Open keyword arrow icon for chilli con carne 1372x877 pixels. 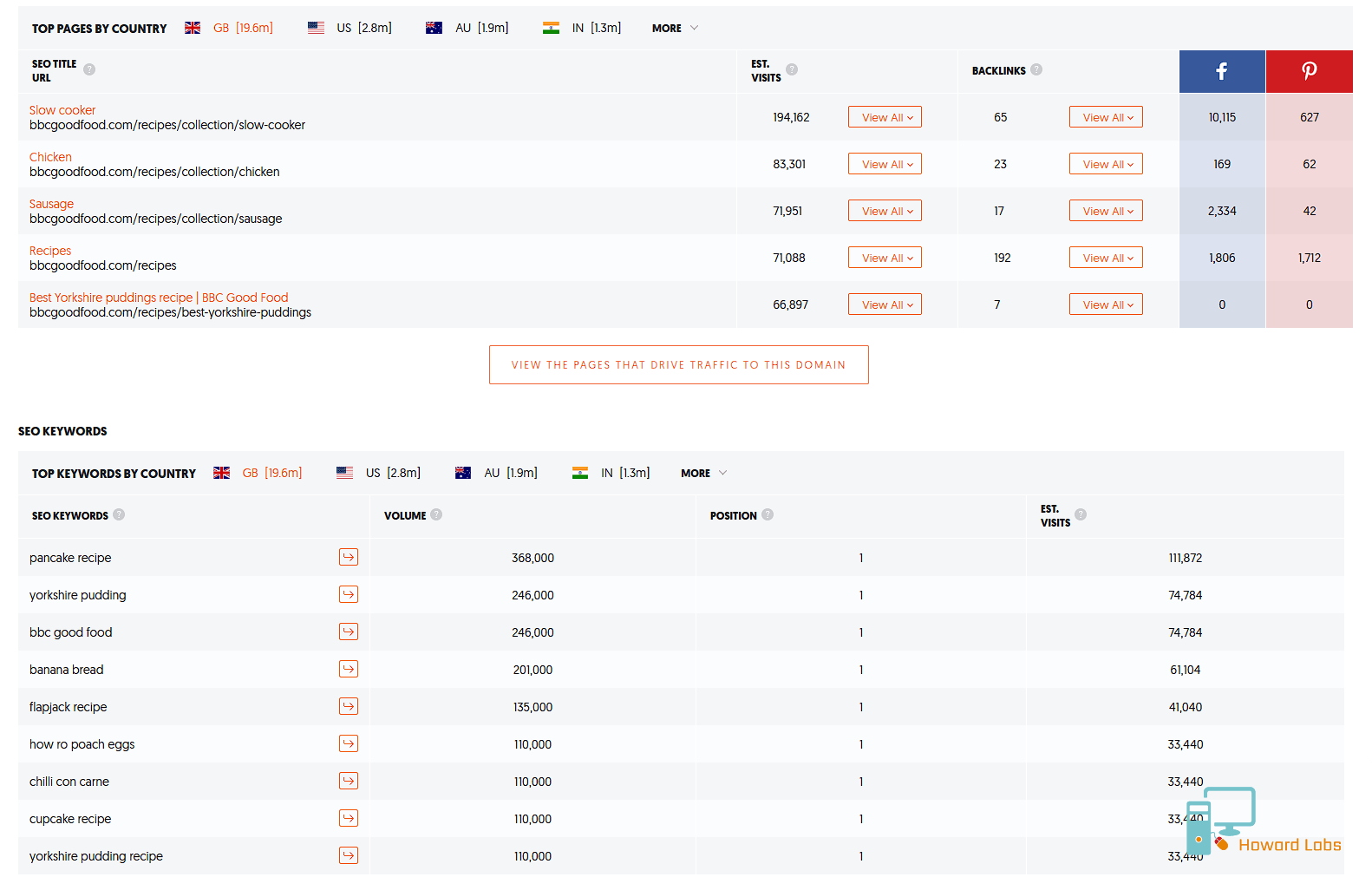tap(349, 781)
